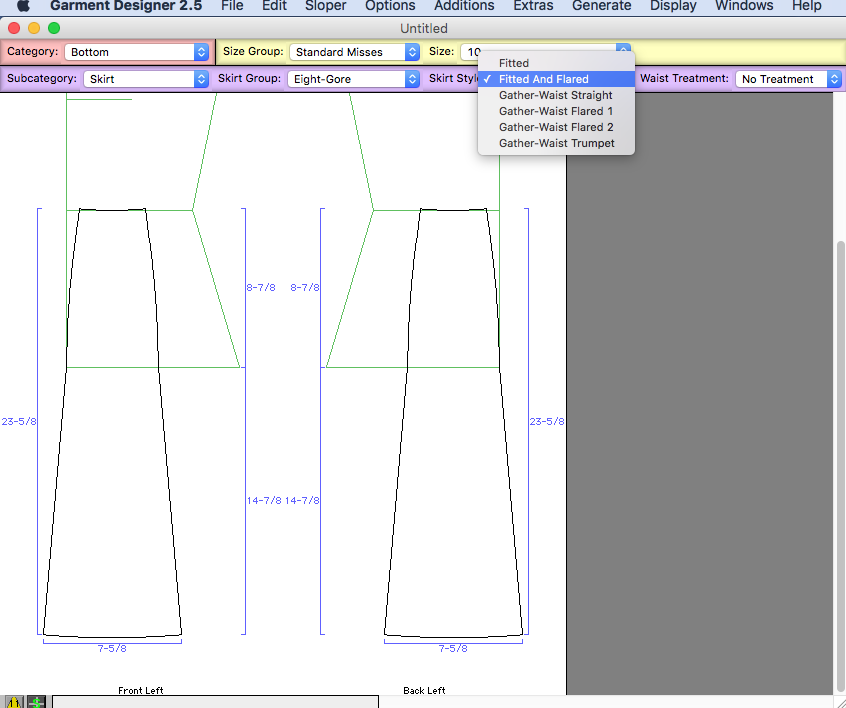846x708 pixels.
Task: Open the Edit menu
Action: click(x=274, y=6)
